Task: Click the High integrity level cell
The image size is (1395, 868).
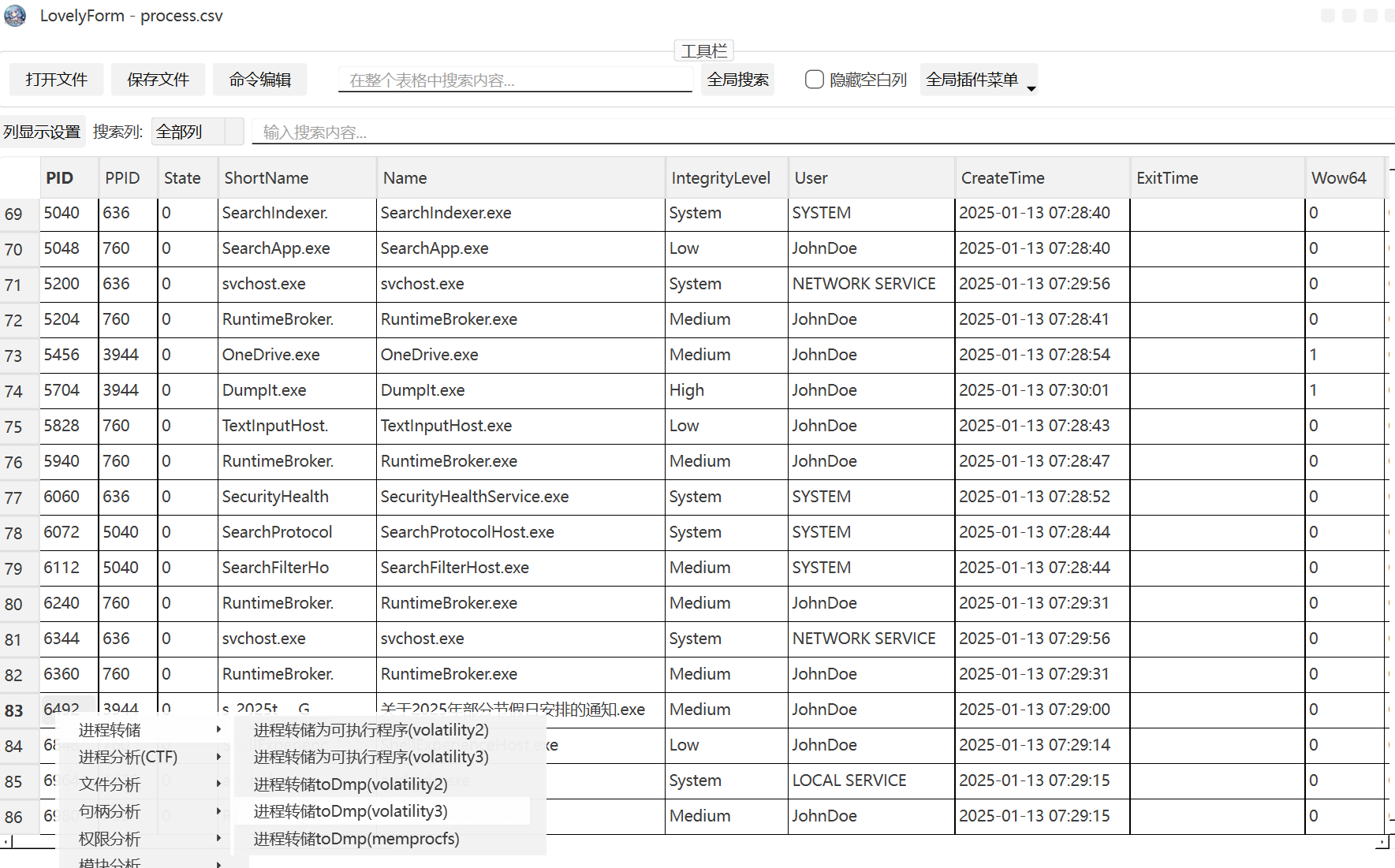Action: coord(726,390)
